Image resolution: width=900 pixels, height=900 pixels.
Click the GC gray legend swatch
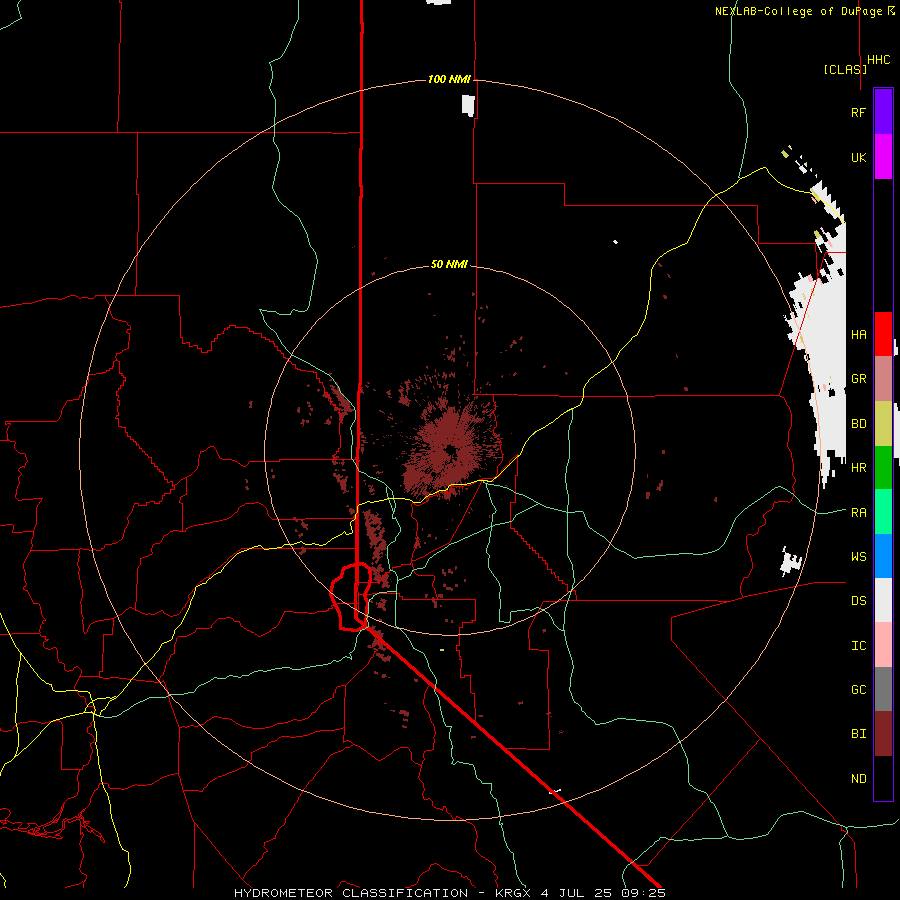click(883, 689)
